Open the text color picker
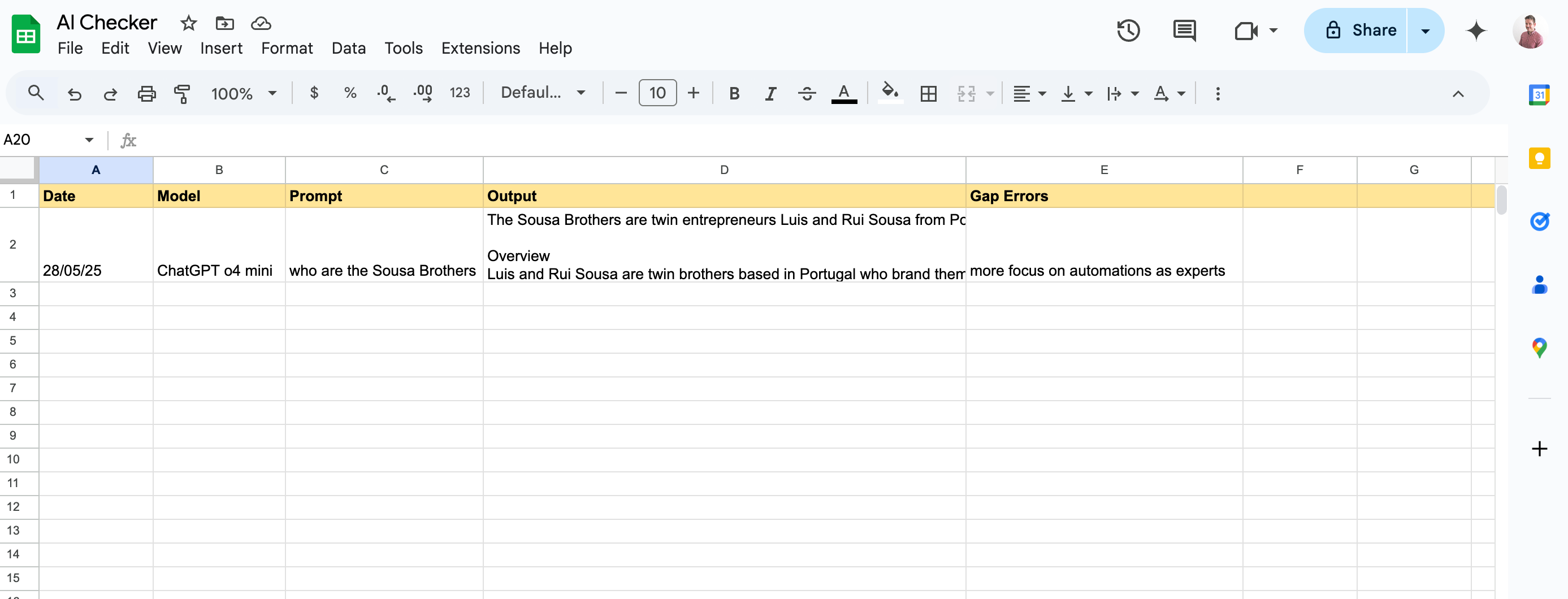This screenshot has width=1568, height=599. [844, 93]
